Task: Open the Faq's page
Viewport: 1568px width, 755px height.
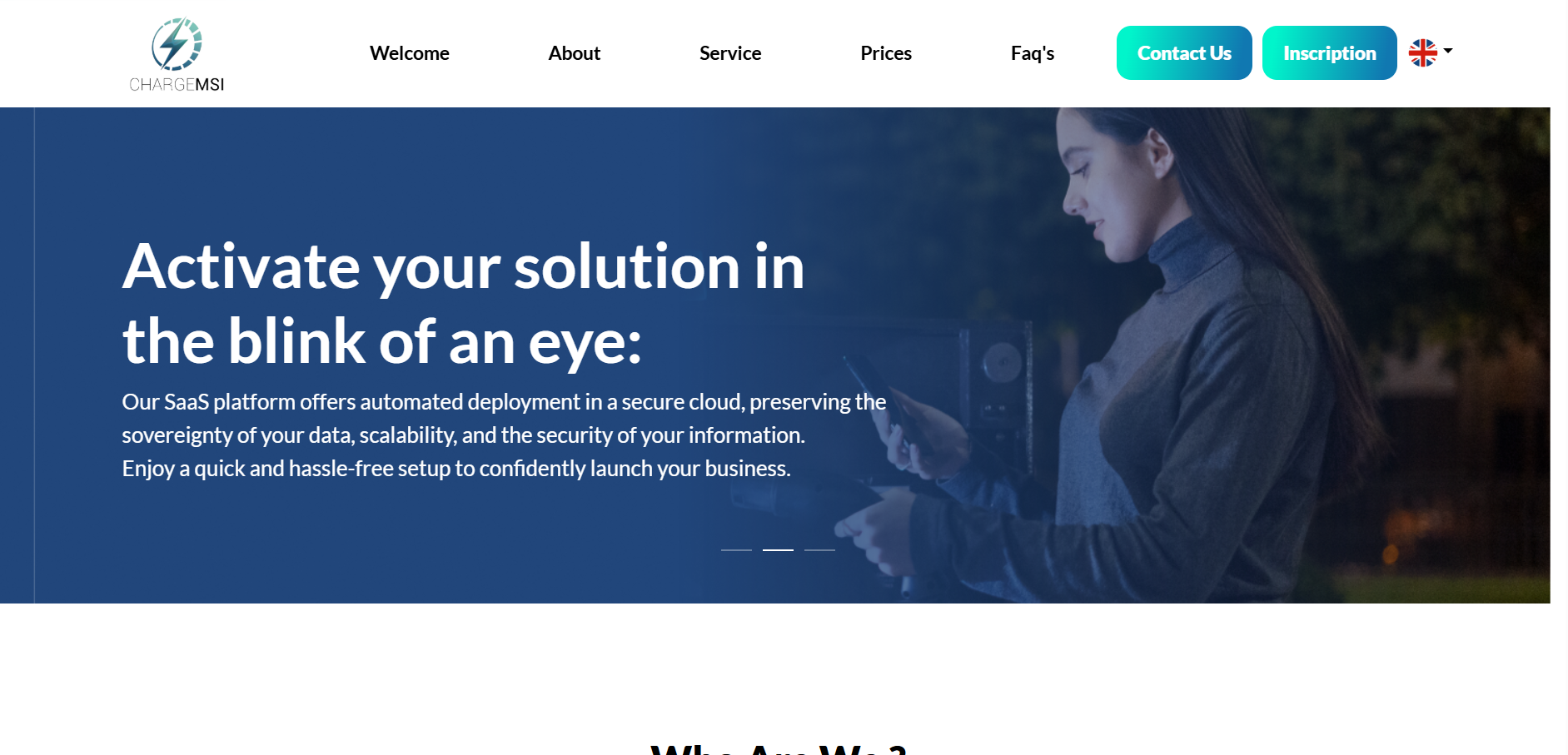Action: click(x=1033, y=53)
